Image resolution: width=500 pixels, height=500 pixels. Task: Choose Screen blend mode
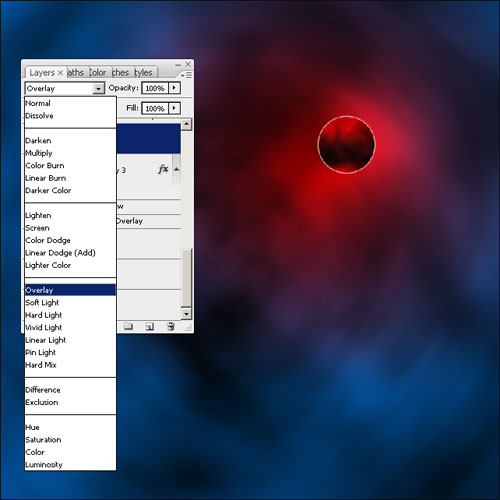pyautogui.click(x=70, y=228)
